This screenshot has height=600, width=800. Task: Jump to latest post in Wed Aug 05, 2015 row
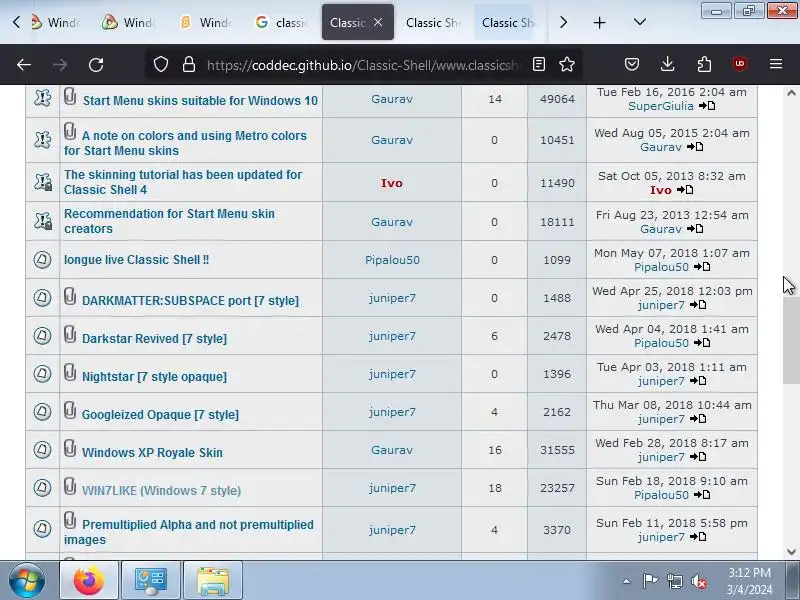[695, 147]
